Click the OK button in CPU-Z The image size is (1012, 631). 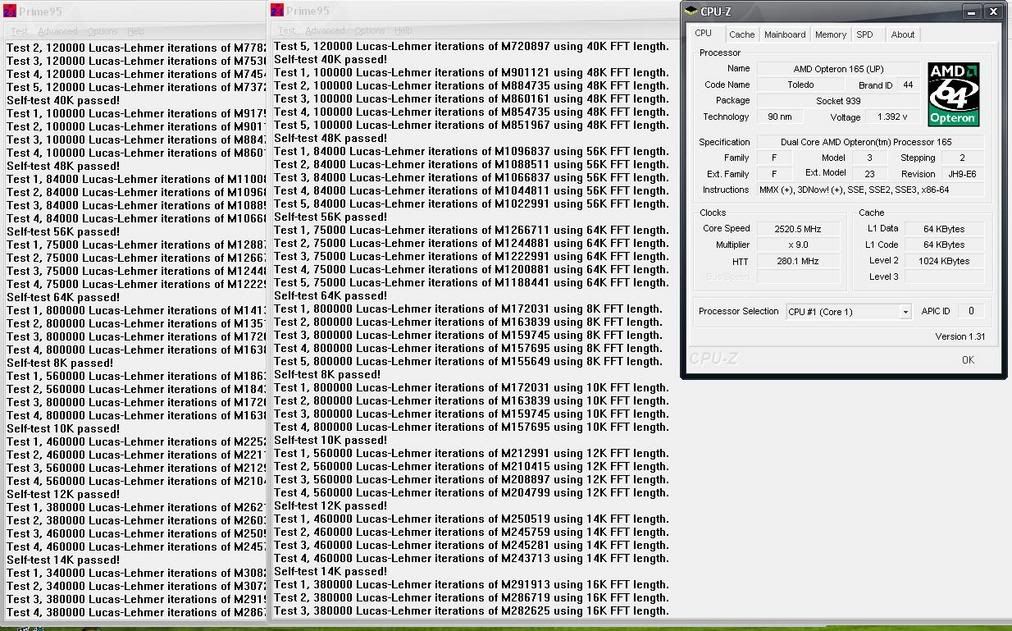click(968, 360)
